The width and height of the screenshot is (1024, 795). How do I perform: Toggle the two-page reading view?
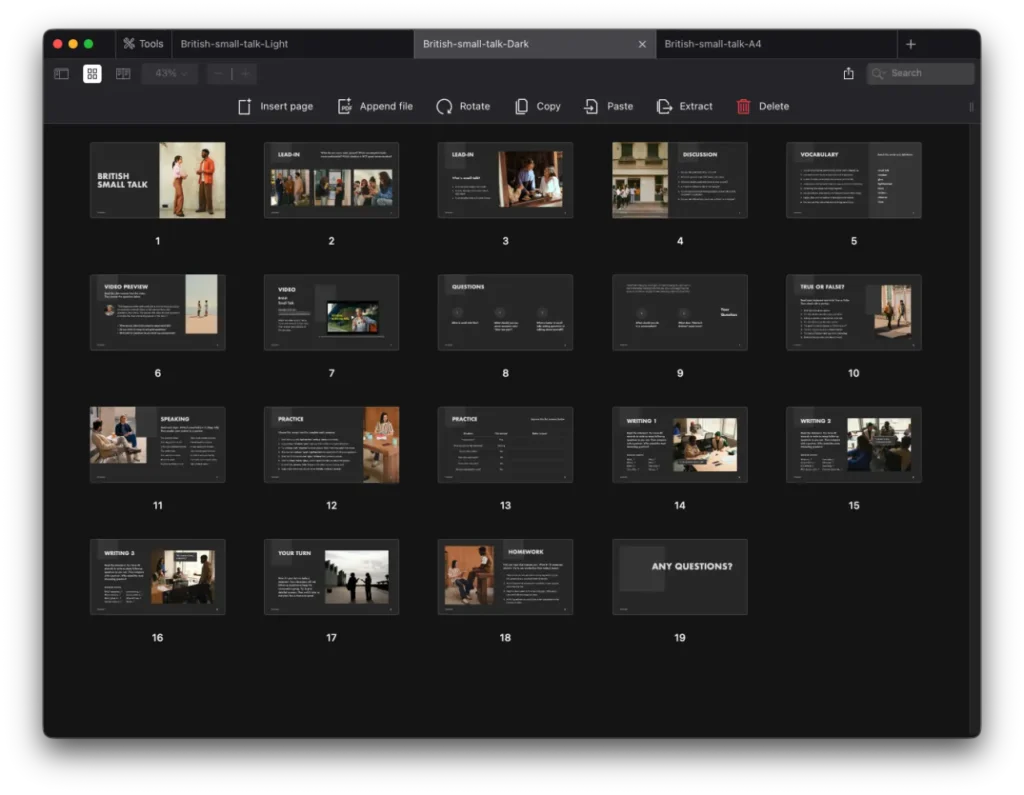pyautogui.click(x=123, y=73)
